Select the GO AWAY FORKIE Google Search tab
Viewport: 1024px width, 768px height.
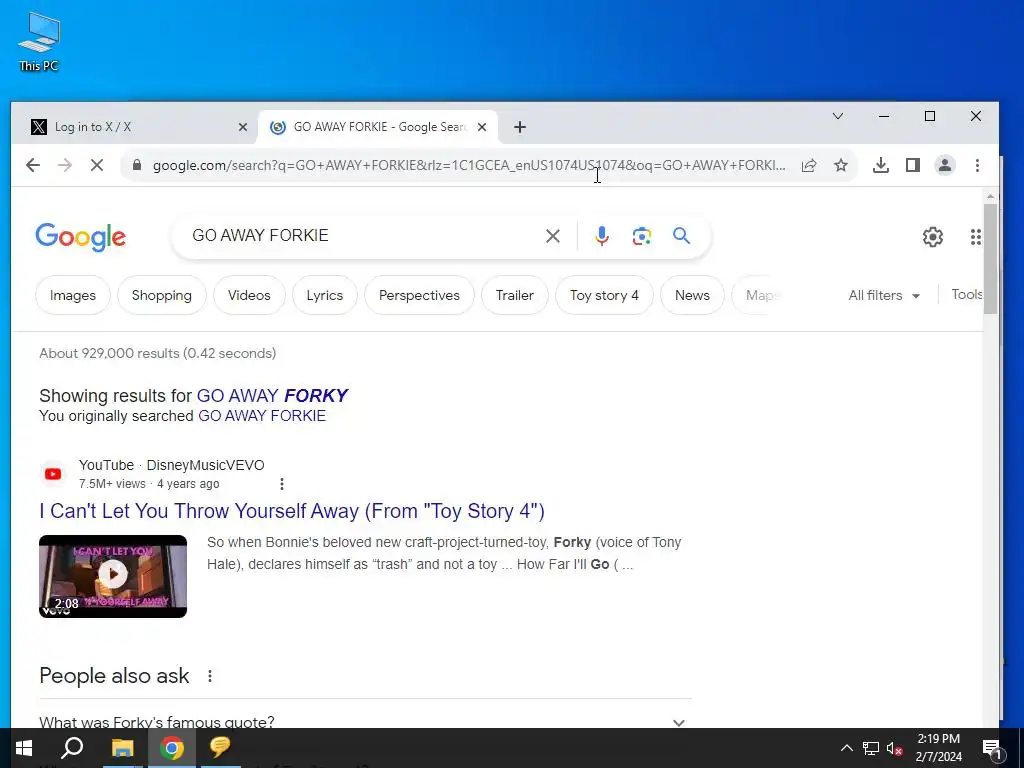(x=379, y=127)
